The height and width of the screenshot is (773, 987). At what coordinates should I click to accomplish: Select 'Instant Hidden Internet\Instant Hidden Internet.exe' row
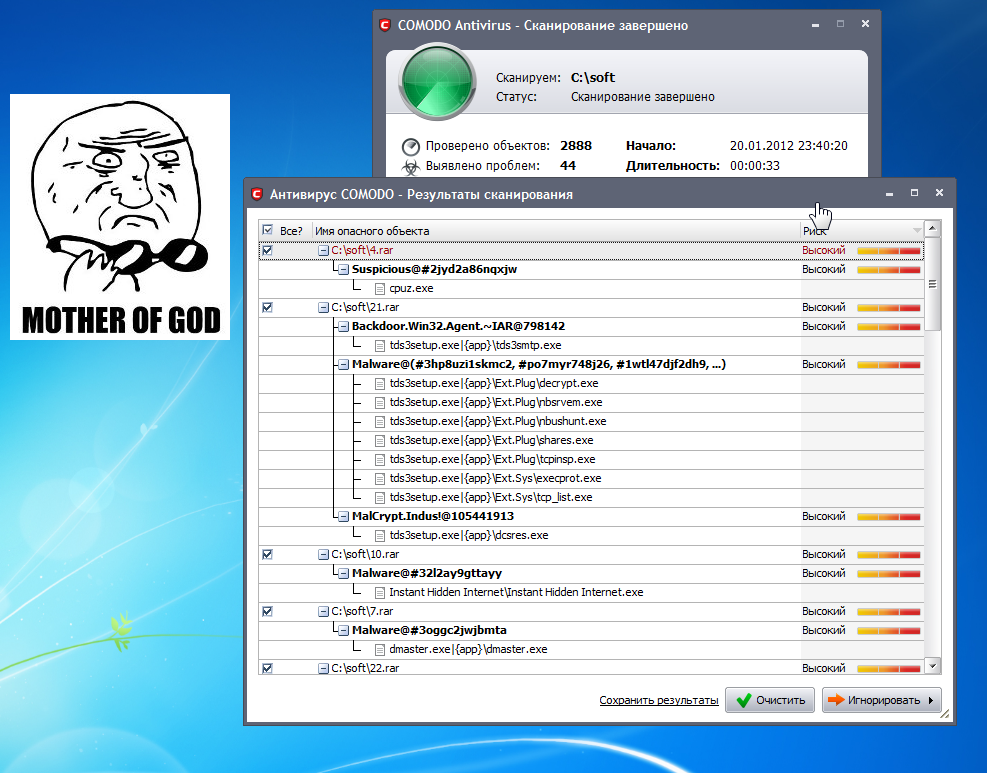pyautogui.click(x=516, y=592)
